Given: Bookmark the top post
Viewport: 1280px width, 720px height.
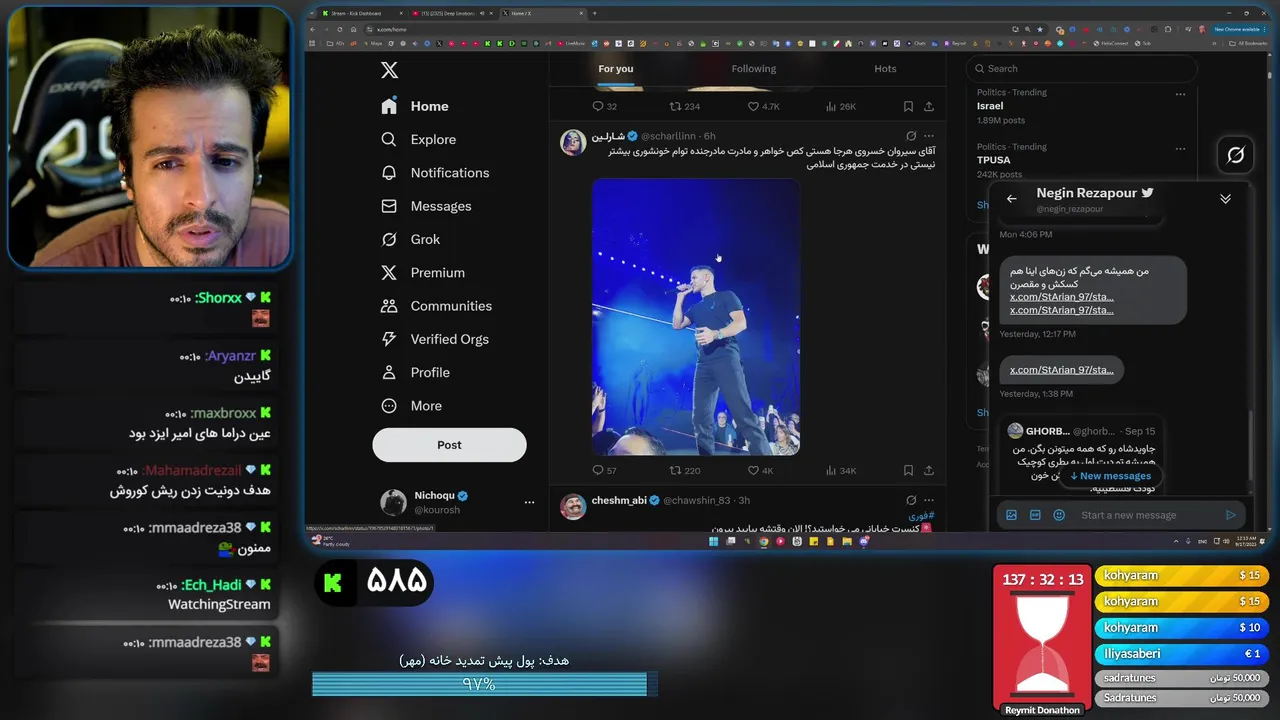Looking at the screenshot, I should pos(908,106).
